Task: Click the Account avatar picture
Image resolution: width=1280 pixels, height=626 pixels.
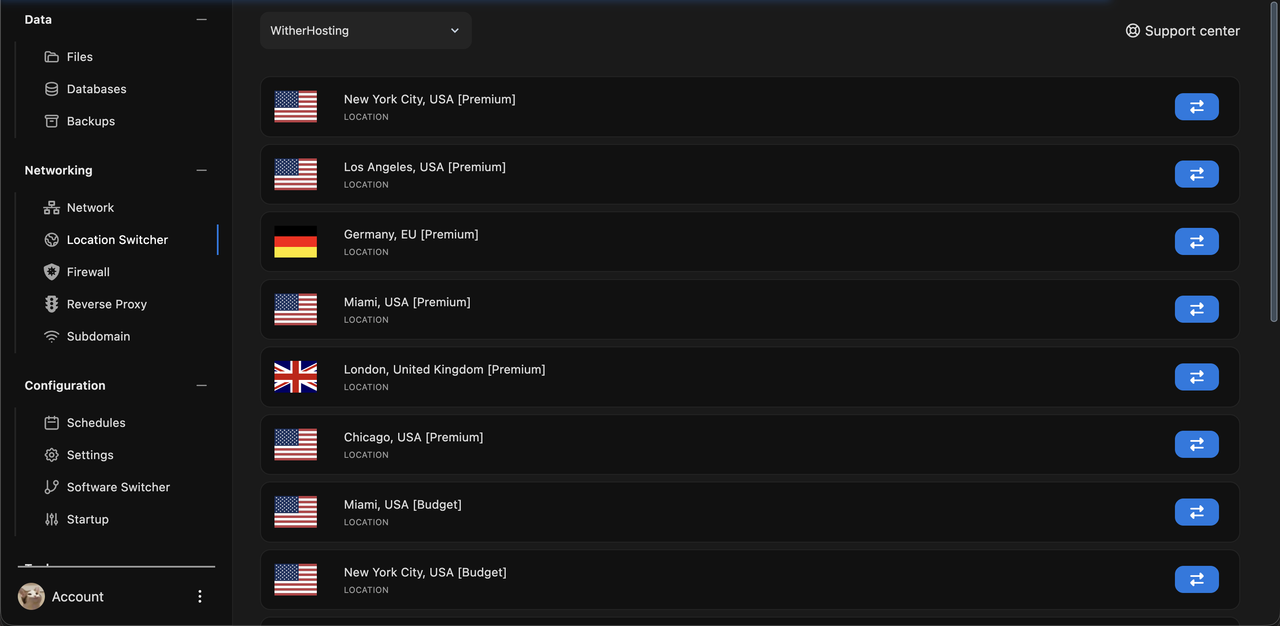Action: pos(31,596)
